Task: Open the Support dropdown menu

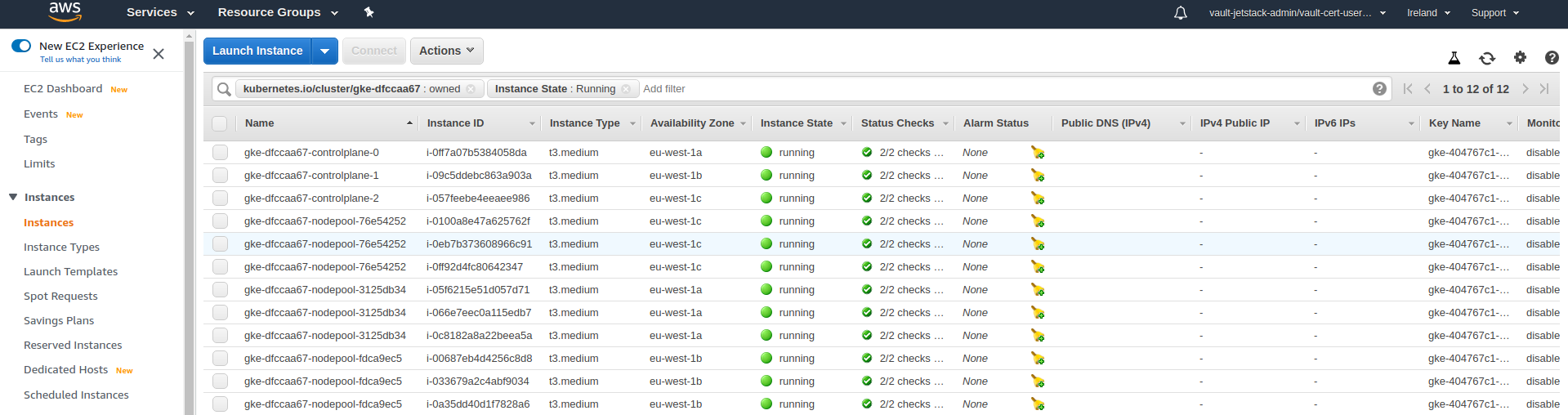Action: pyautogui.click(x=1495, y=13)
